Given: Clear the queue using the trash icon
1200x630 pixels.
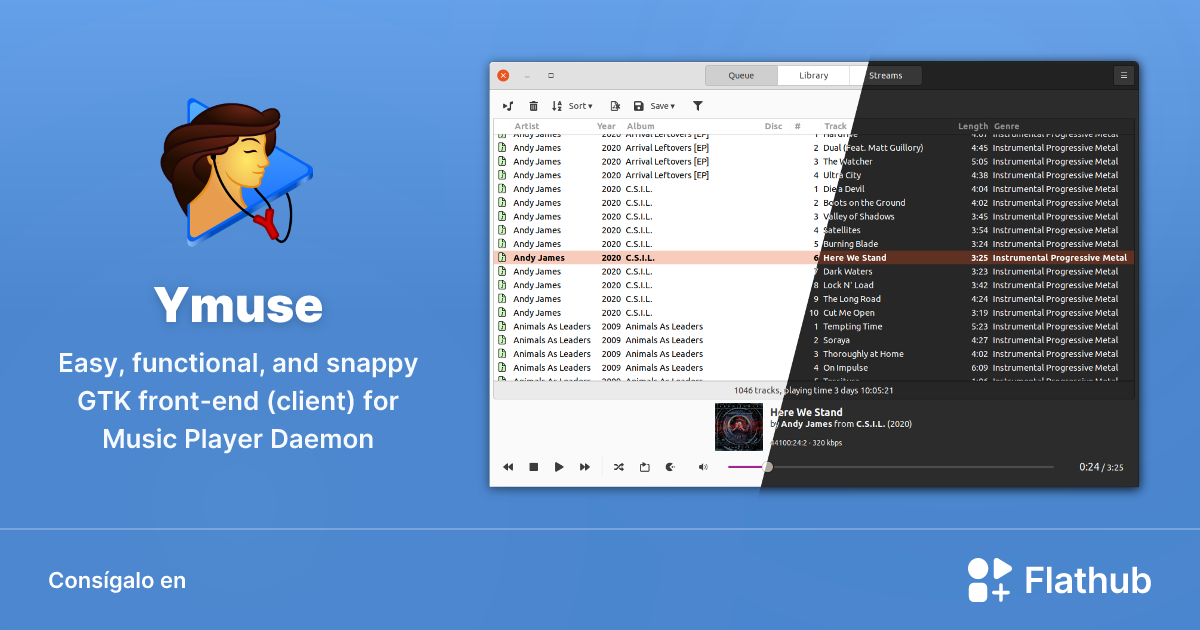Looking at the screenshot, I should [533, 105].
